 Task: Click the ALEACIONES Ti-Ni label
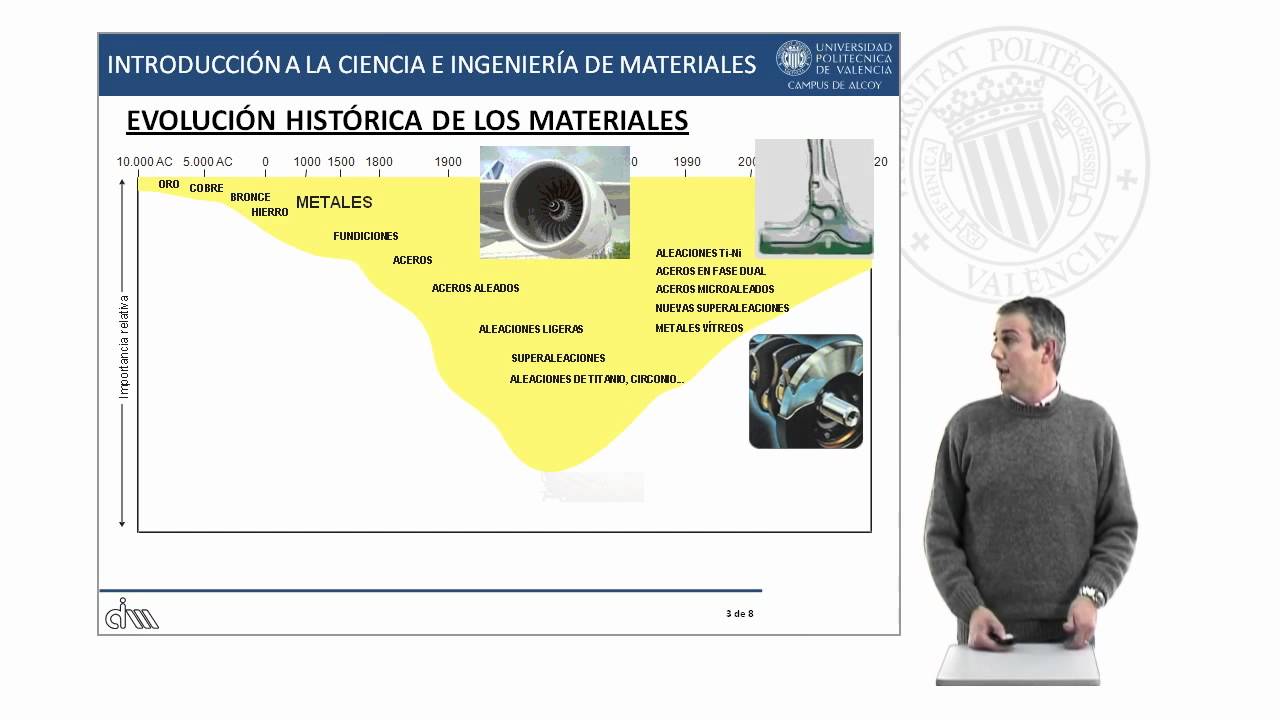(x=698, y=253)
